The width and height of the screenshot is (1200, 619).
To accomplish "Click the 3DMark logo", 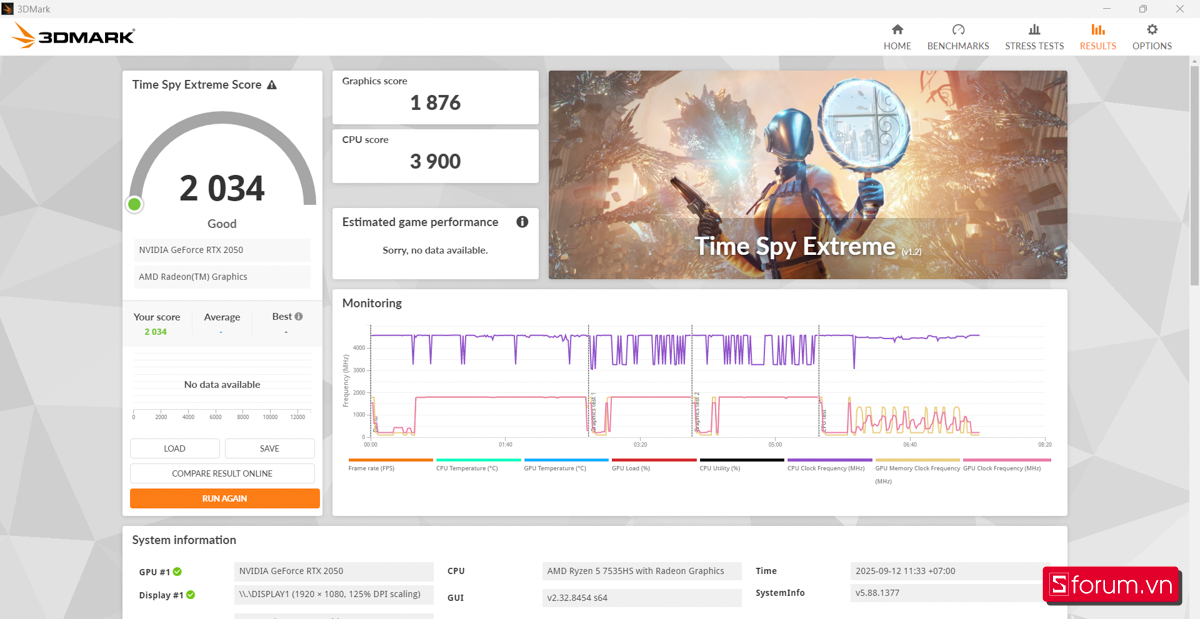I will pos(73,37).
